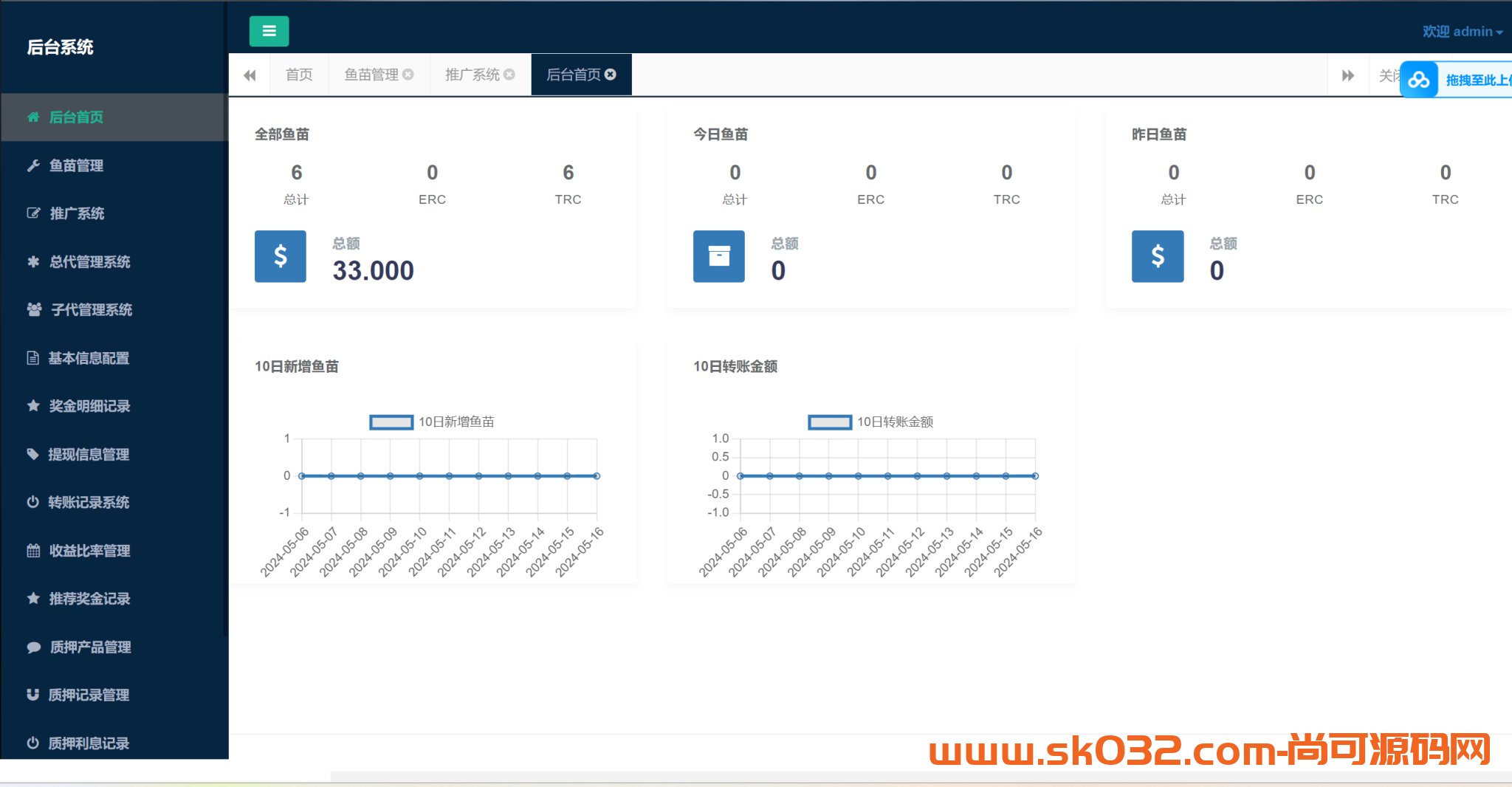1512x787 pixels.
Task: Click the asterisk icon for 总代管理系统
Action: tap(33, 261)
